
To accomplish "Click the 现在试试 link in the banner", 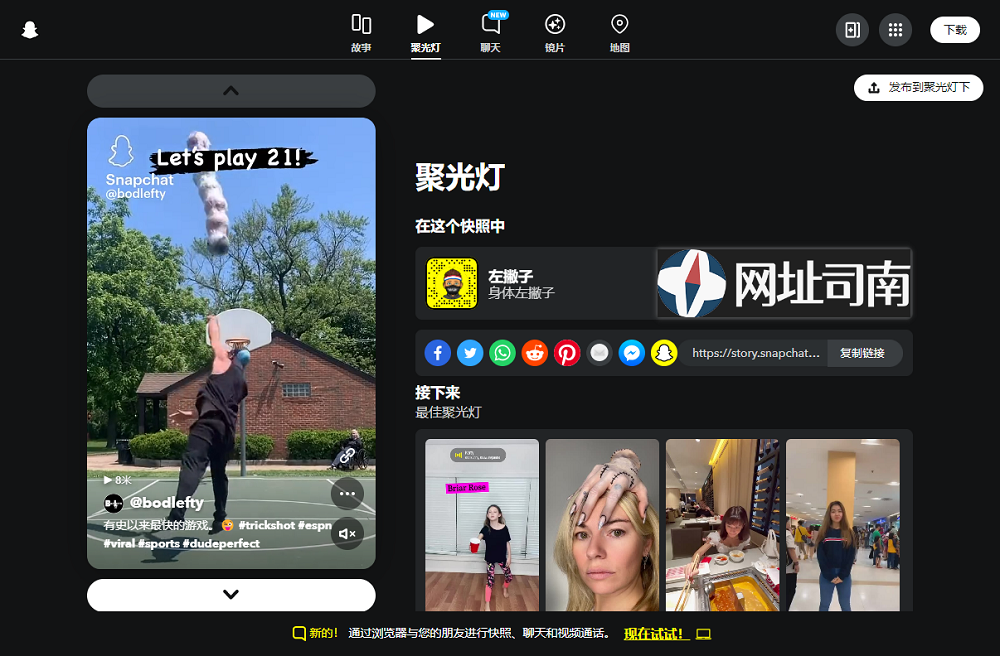I will pos(654,634).
